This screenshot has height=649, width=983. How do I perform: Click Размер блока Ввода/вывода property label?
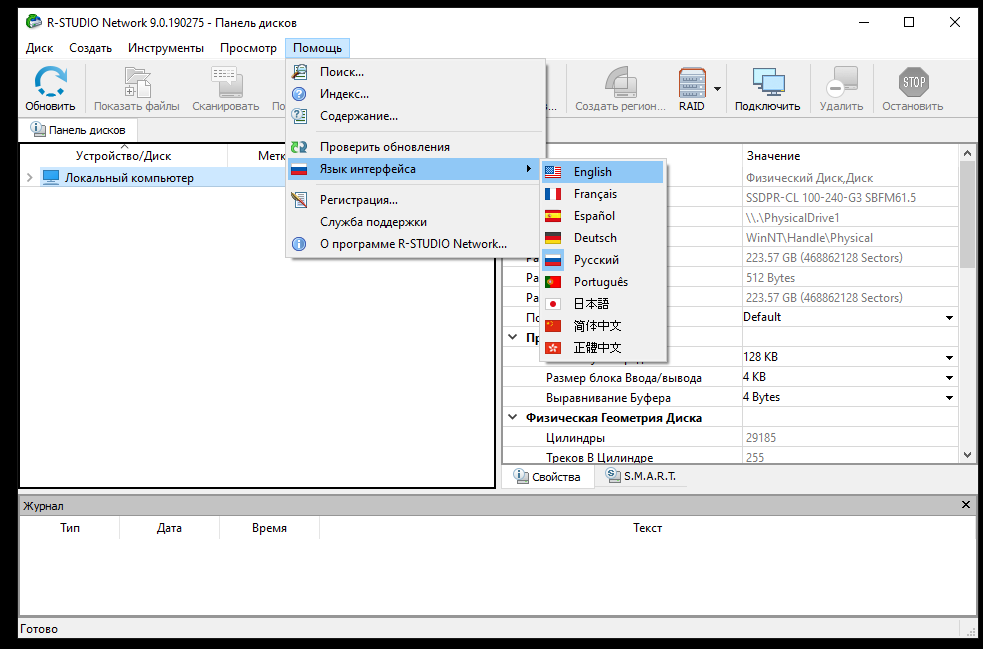tap(624, 377)
